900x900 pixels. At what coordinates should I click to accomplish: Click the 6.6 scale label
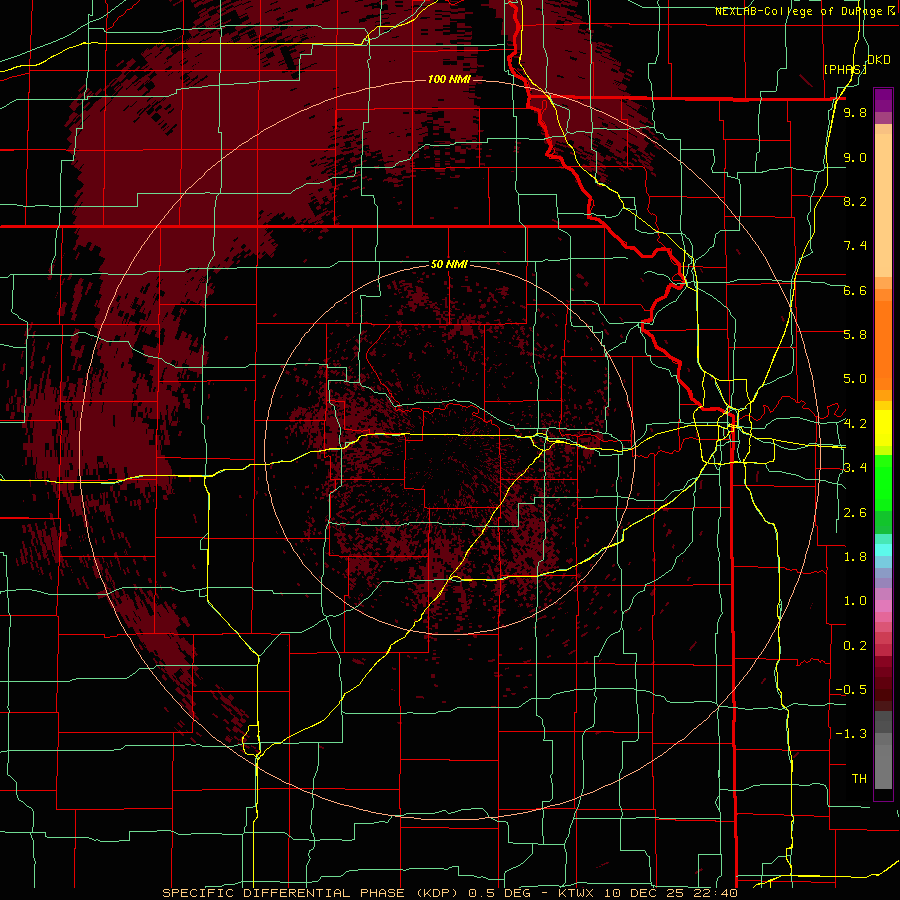[x=855, y=290]
